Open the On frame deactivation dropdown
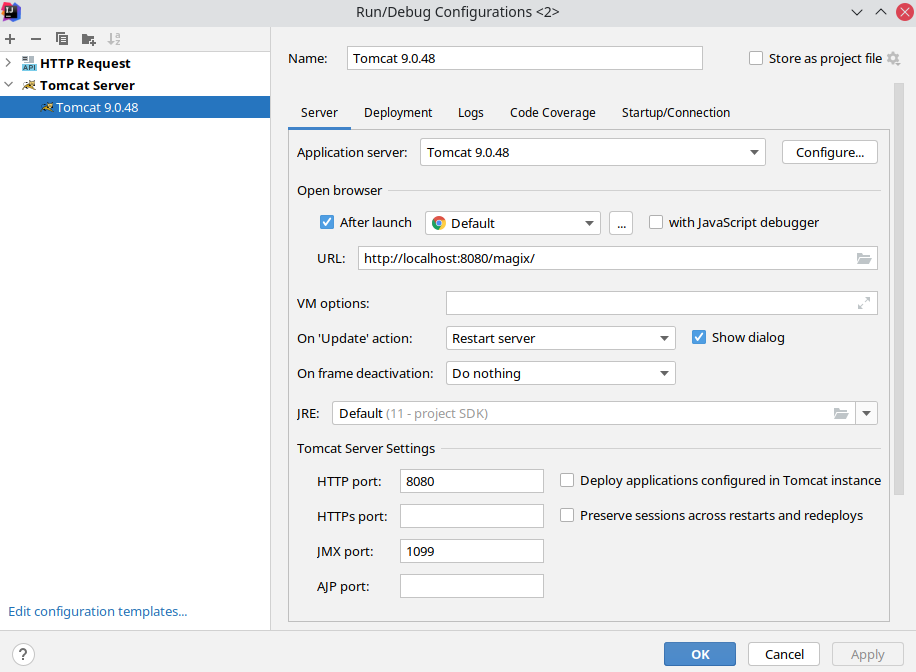The image size is (916, 672). pyautogui.click(x=560, y=373)
